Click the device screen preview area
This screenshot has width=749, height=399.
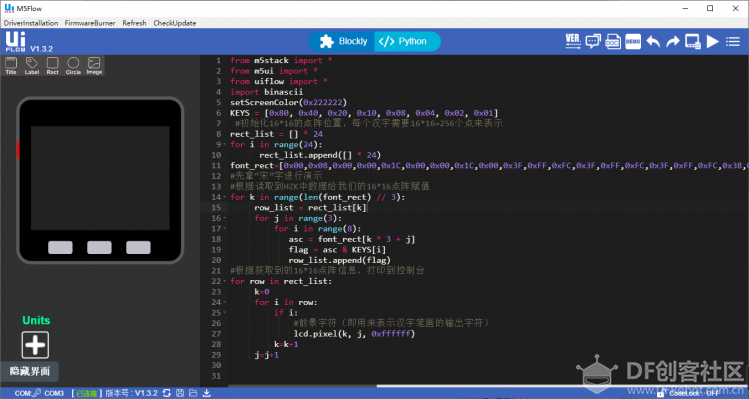tap(100, 178)
